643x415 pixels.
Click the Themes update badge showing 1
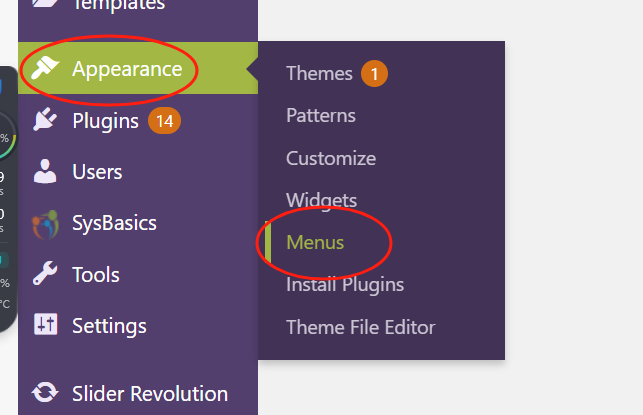pyautogui.click(x=375, y=73)
